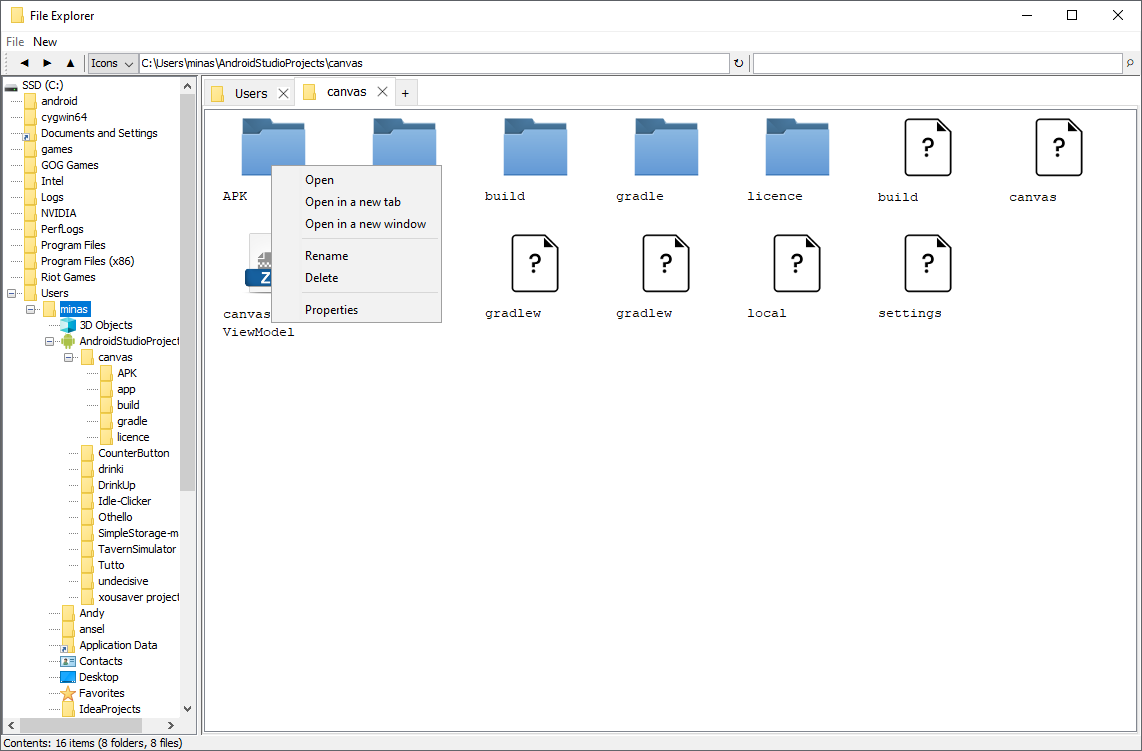Viewport: 1142px width, 751px height.
Task: Choose Properties in the context menu
Action: click(x=325, y=309)
